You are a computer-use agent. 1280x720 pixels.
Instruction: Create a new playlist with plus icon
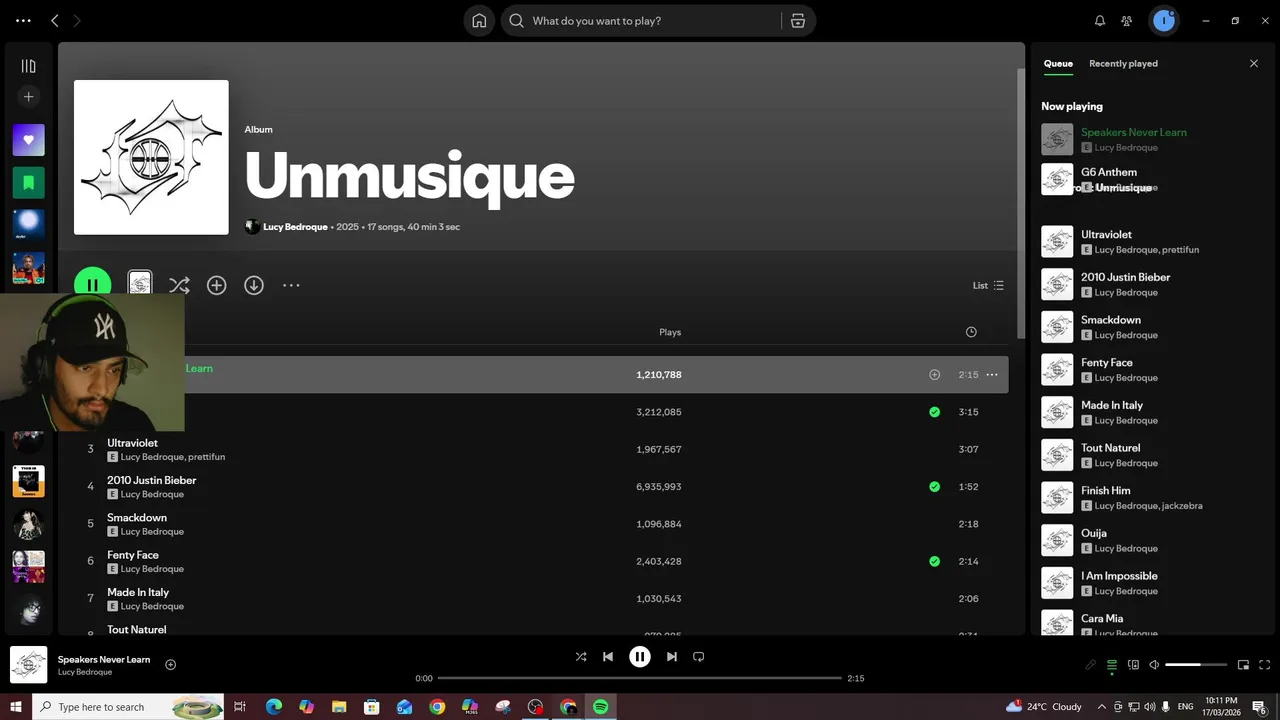[x=28, y=97]
